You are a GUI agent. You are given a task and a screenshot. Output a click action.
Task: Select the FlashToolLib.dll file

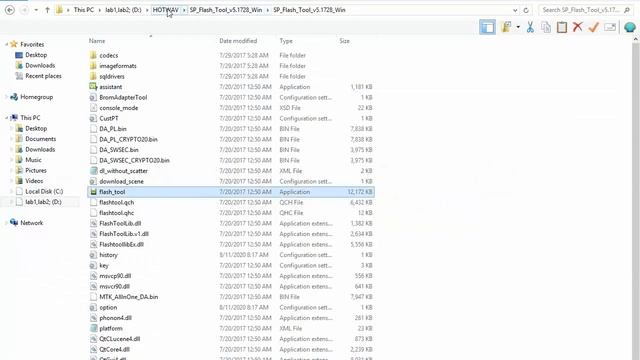[231, 223]
